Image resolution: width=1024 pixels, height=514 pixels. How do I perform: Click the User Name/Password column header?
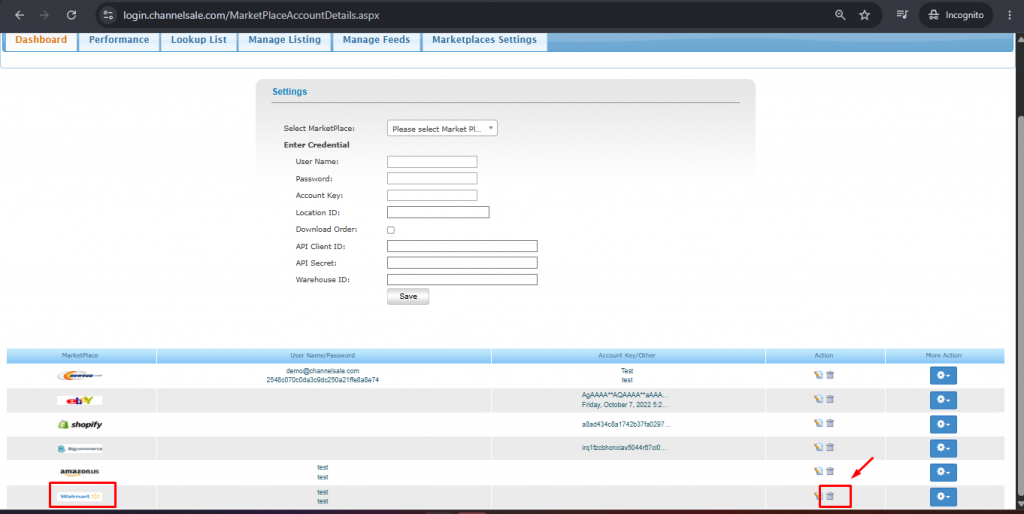click(x=323, y=355)
